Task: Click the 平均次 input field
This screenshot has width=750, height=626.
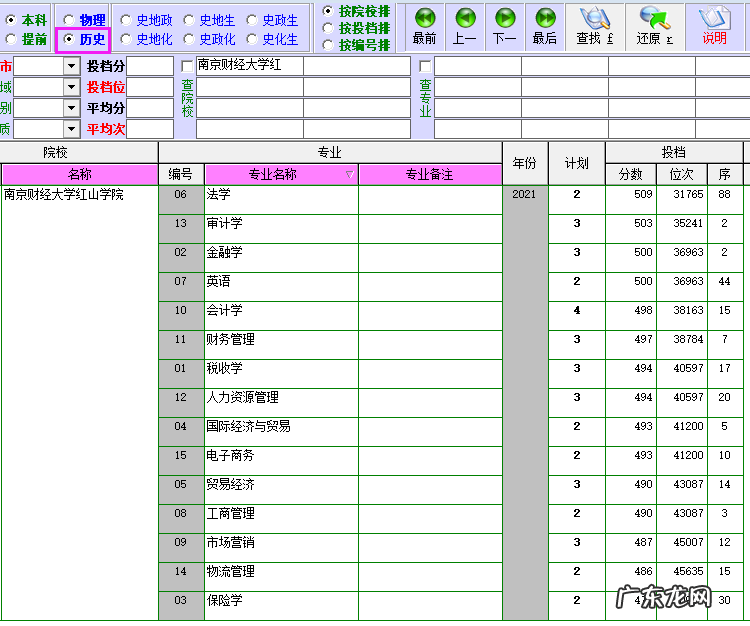Action: [x=150, y=129]
